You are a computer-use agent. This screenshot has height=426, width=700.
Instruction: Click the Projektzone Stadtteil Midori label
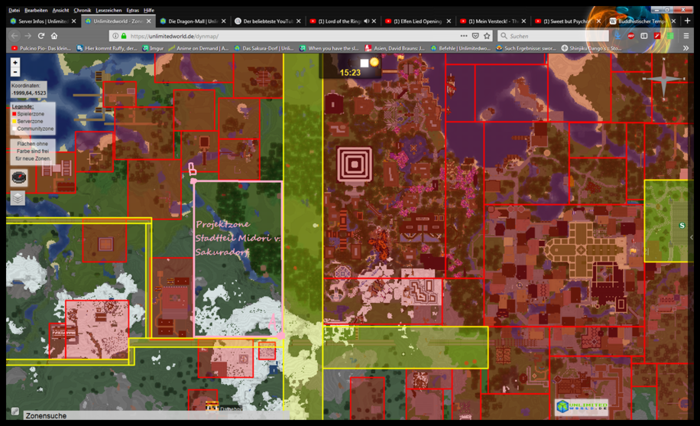[x=238, y=238]
